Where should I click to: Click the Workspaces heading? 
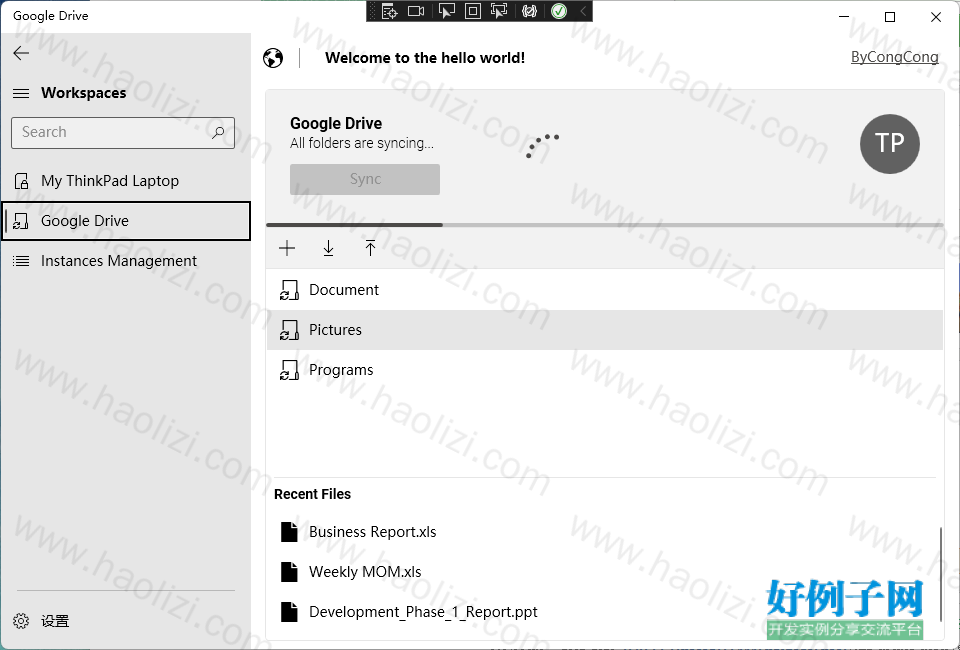pos(83,93)
